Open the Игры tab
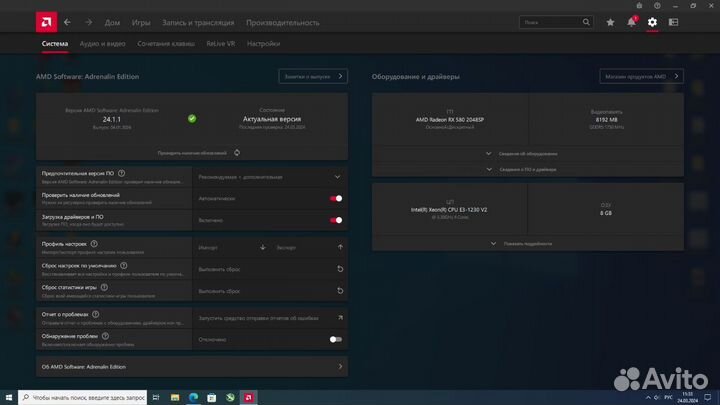 point(141,22)
